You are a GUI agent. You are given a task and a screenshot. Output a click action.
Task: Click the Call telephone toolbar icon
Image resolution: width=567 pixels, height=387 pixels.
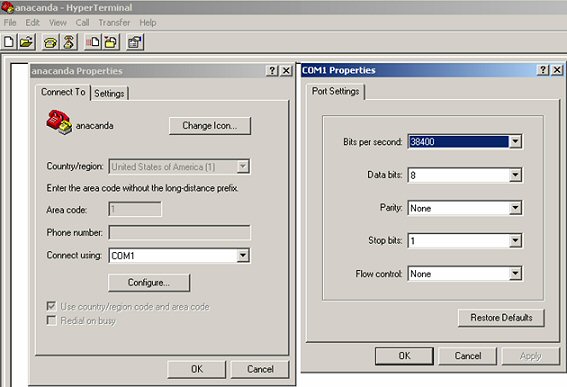point(51,42)
